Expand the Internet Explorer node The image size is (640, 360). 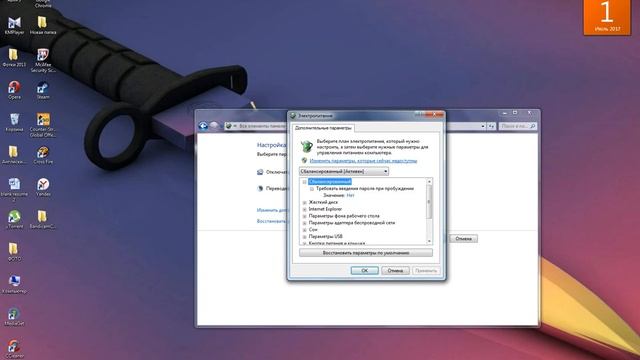click(x=304, y=209)
